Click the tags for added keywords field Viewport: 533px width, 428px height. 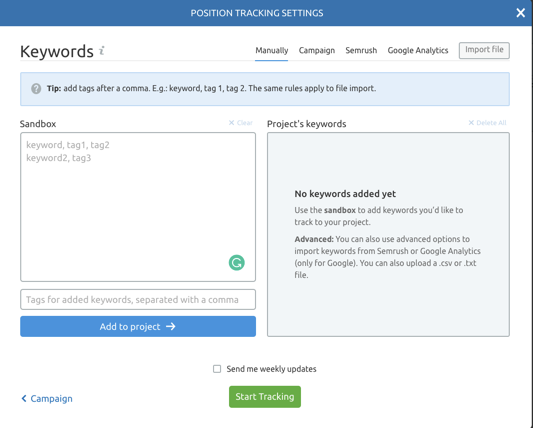click(138, 299)
